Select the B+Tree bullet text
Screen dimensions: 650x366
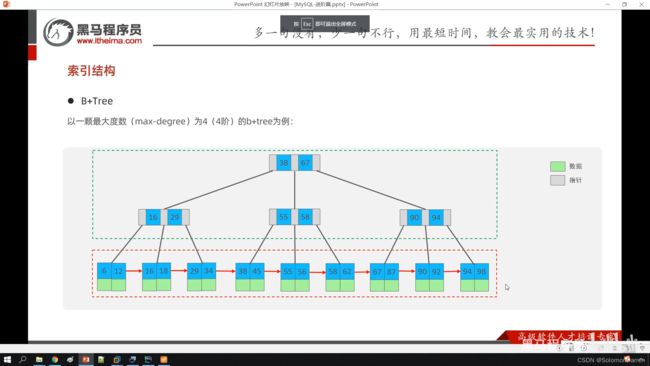[97, 101]
